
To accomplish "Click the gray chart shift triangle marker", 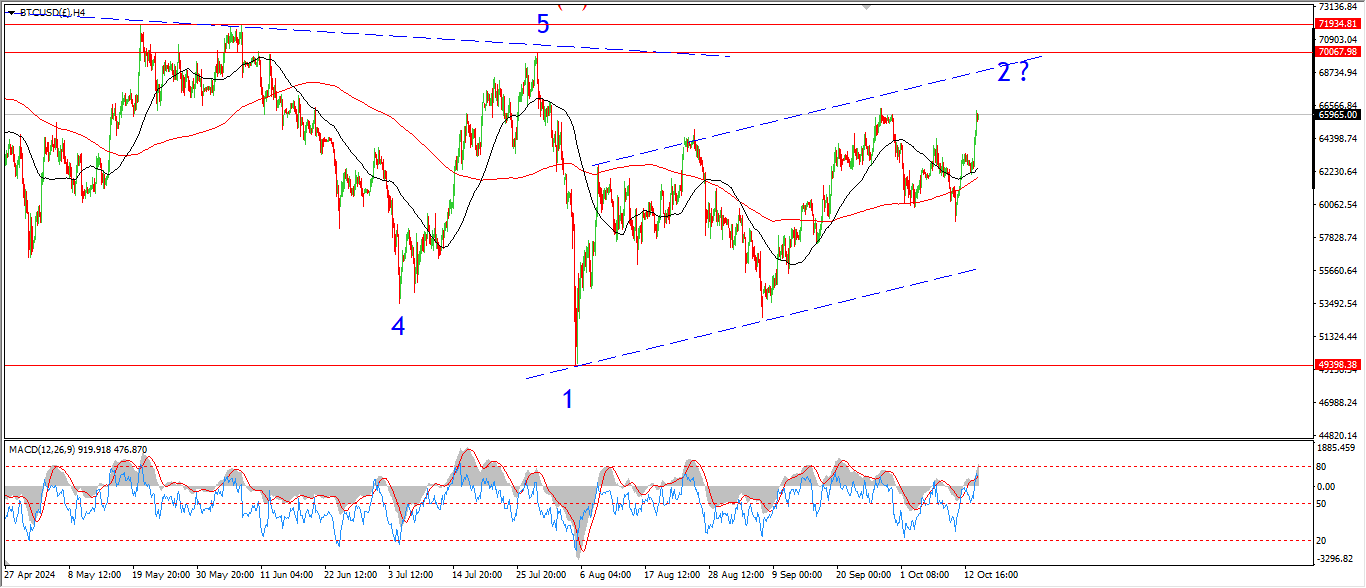I will coord(866,5).
